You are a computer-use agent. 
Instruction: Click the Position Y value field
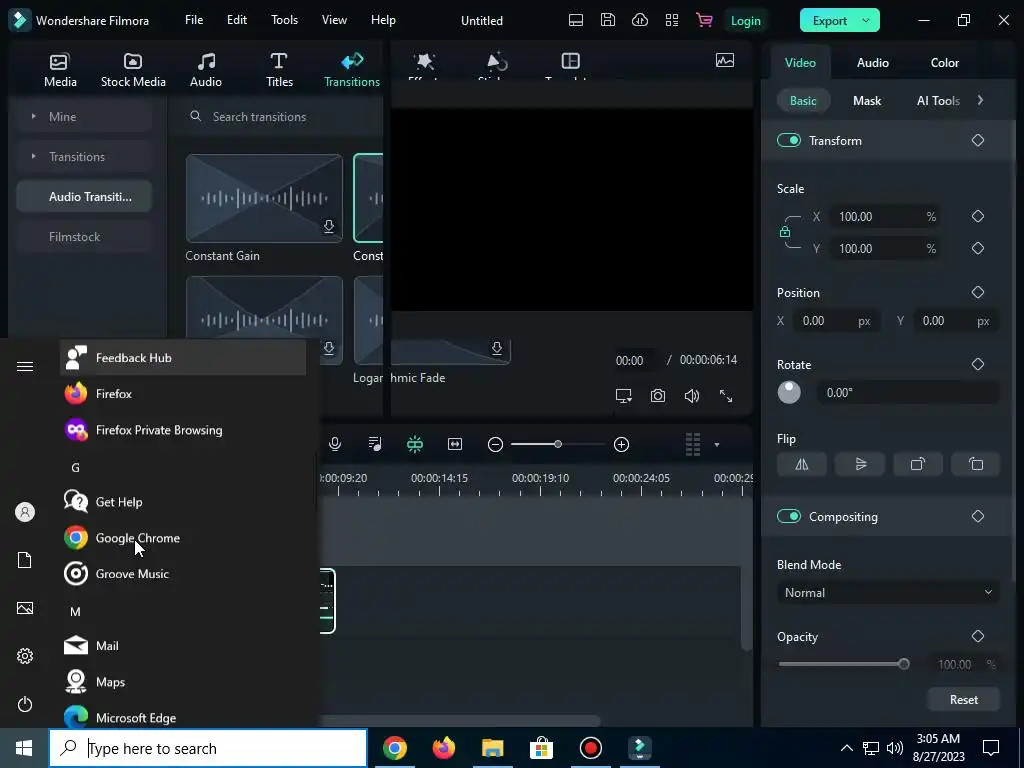click(956, 321)
